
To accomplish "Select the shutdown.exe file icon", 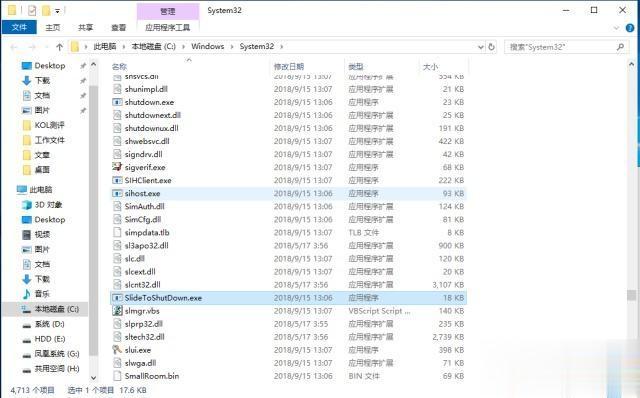I will 117,102.
